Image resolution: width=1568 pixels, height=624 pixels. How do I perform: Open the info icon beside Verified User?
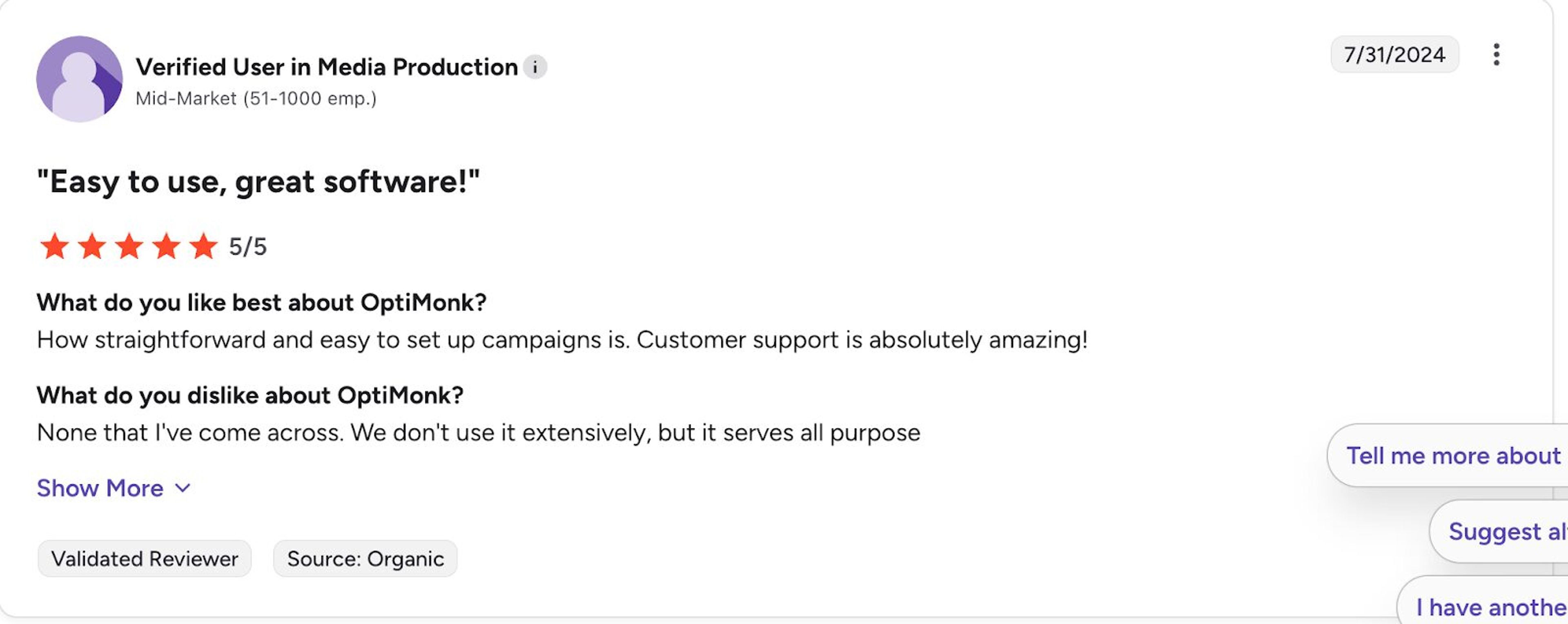(x=535, y=67)
